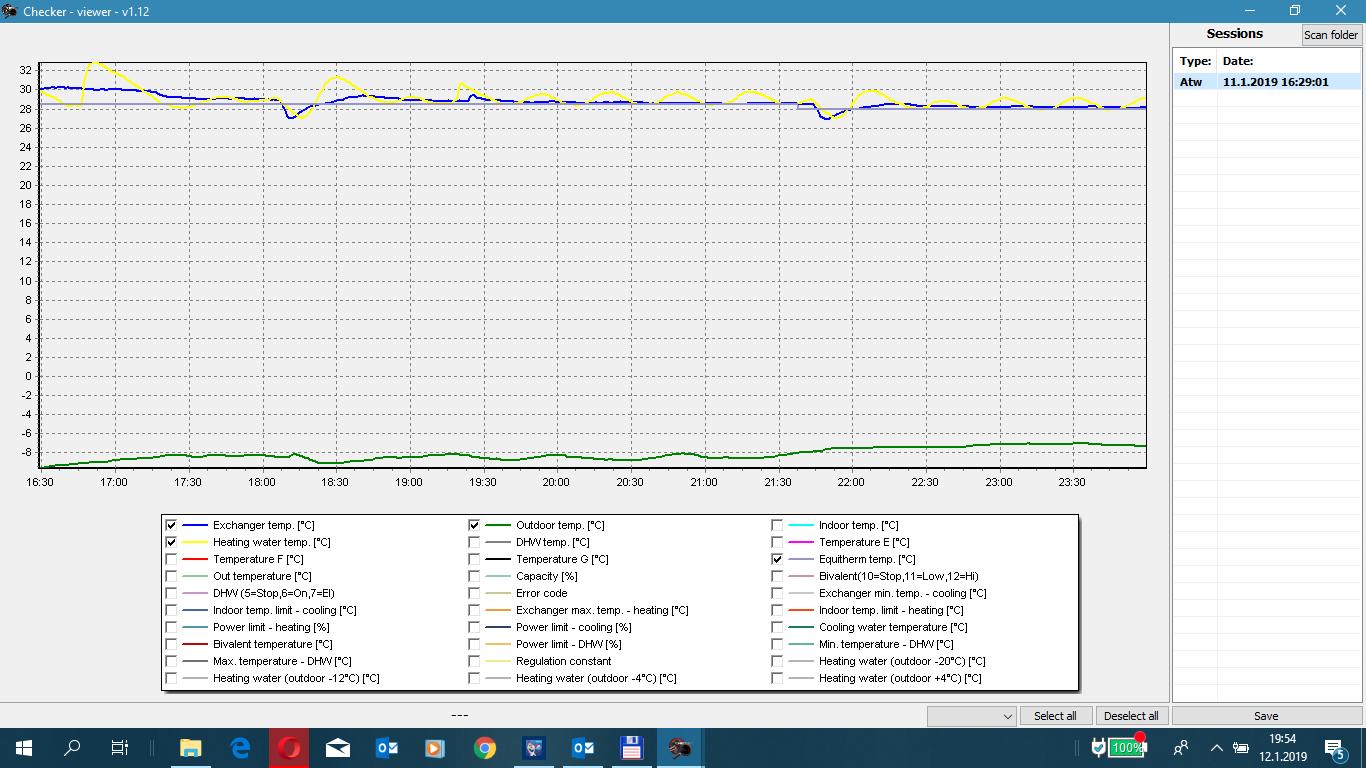
Task: Show hidden system tray icons
Action: 1216,748
